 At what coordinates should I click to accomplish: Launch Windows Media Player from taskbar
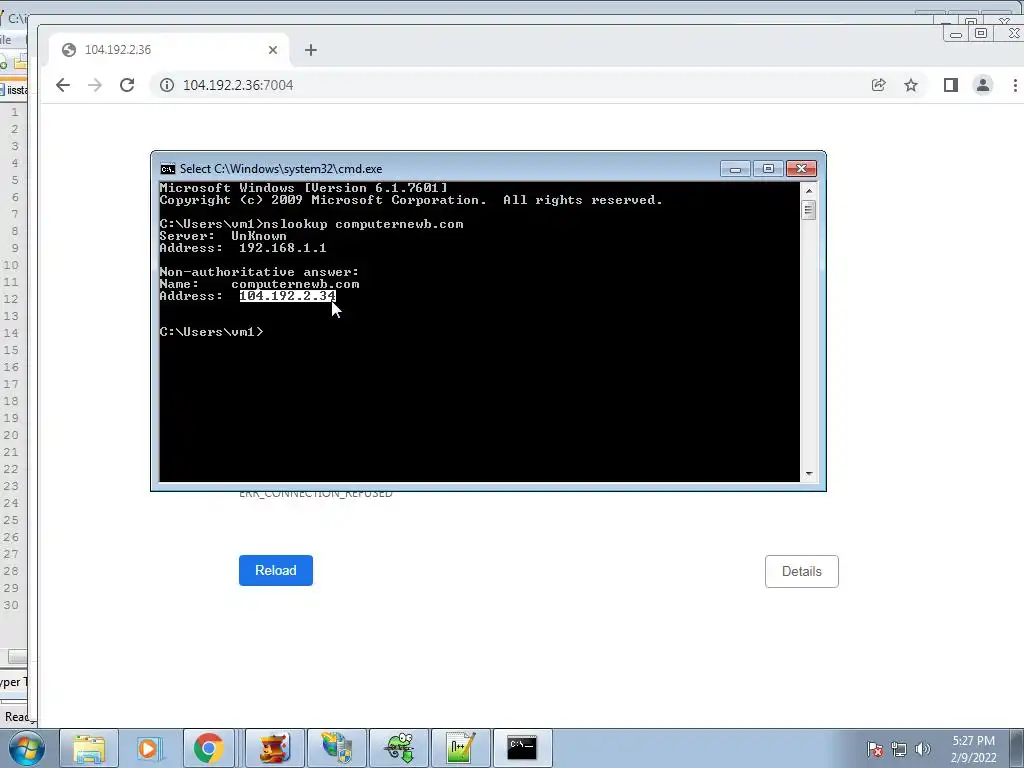pyautogui.click(x=150, y=748)
